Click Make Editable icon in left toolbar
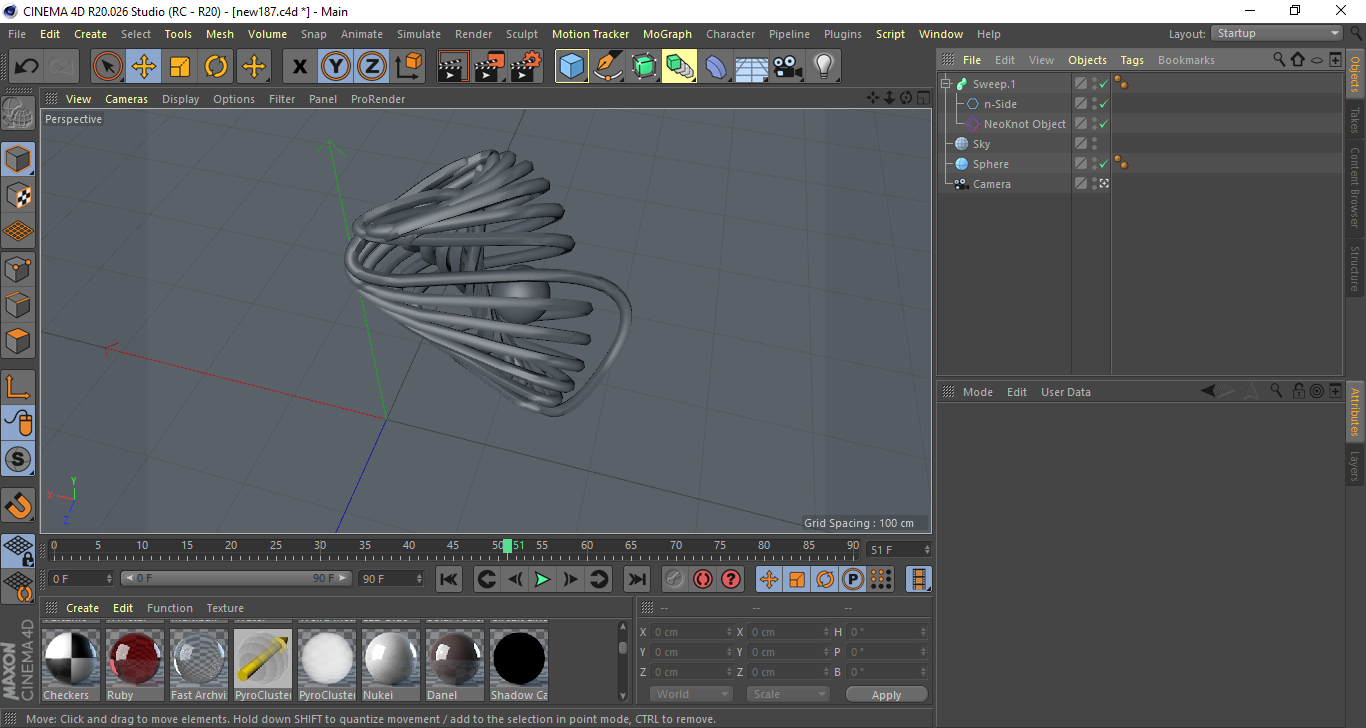The height and width of the screenshot is (728, 1366). click(18, 114)
